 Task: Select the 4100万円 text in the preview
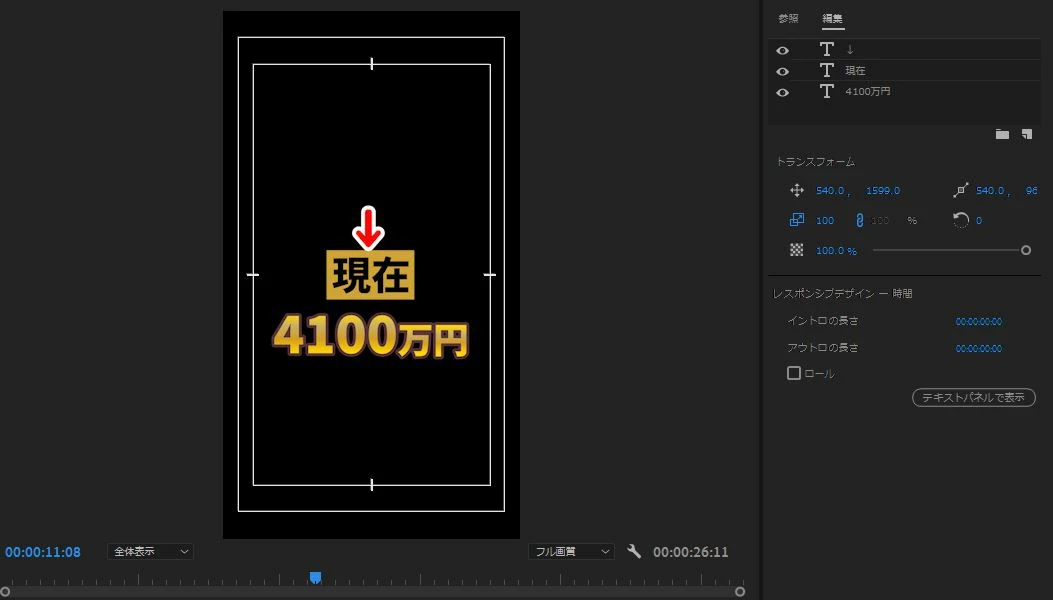(370, 336)
